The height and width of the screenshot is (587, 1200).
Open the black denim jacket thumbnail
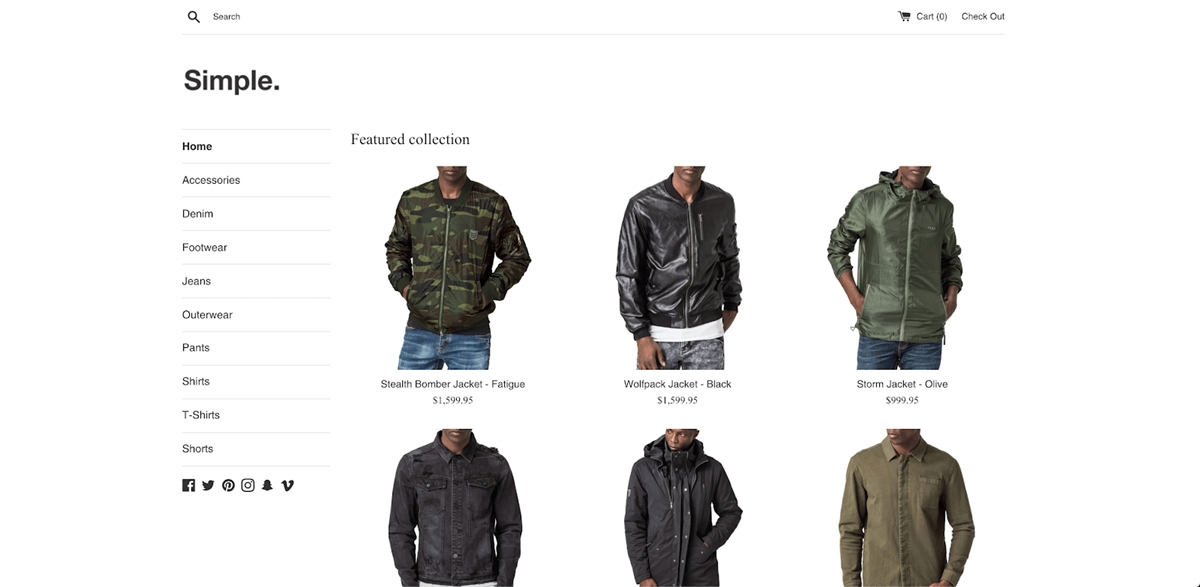click(454, 508)
